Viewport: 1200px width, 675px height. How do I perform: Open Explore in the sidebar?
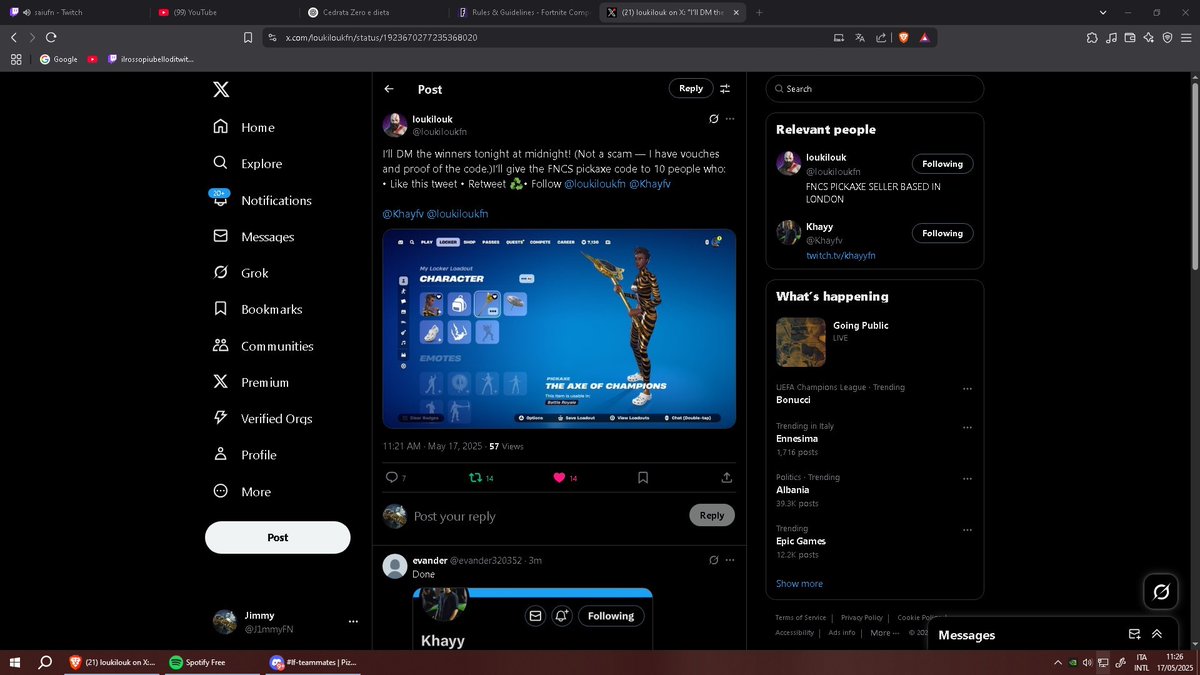pyautogui.click(x=248, y=164)
